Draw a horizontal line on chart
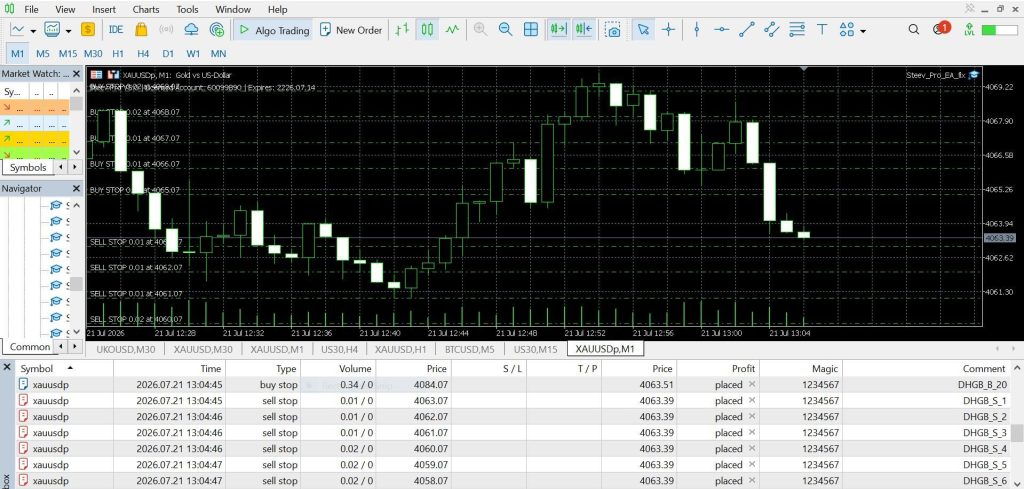1024x489 pixels. coord(721,29)
